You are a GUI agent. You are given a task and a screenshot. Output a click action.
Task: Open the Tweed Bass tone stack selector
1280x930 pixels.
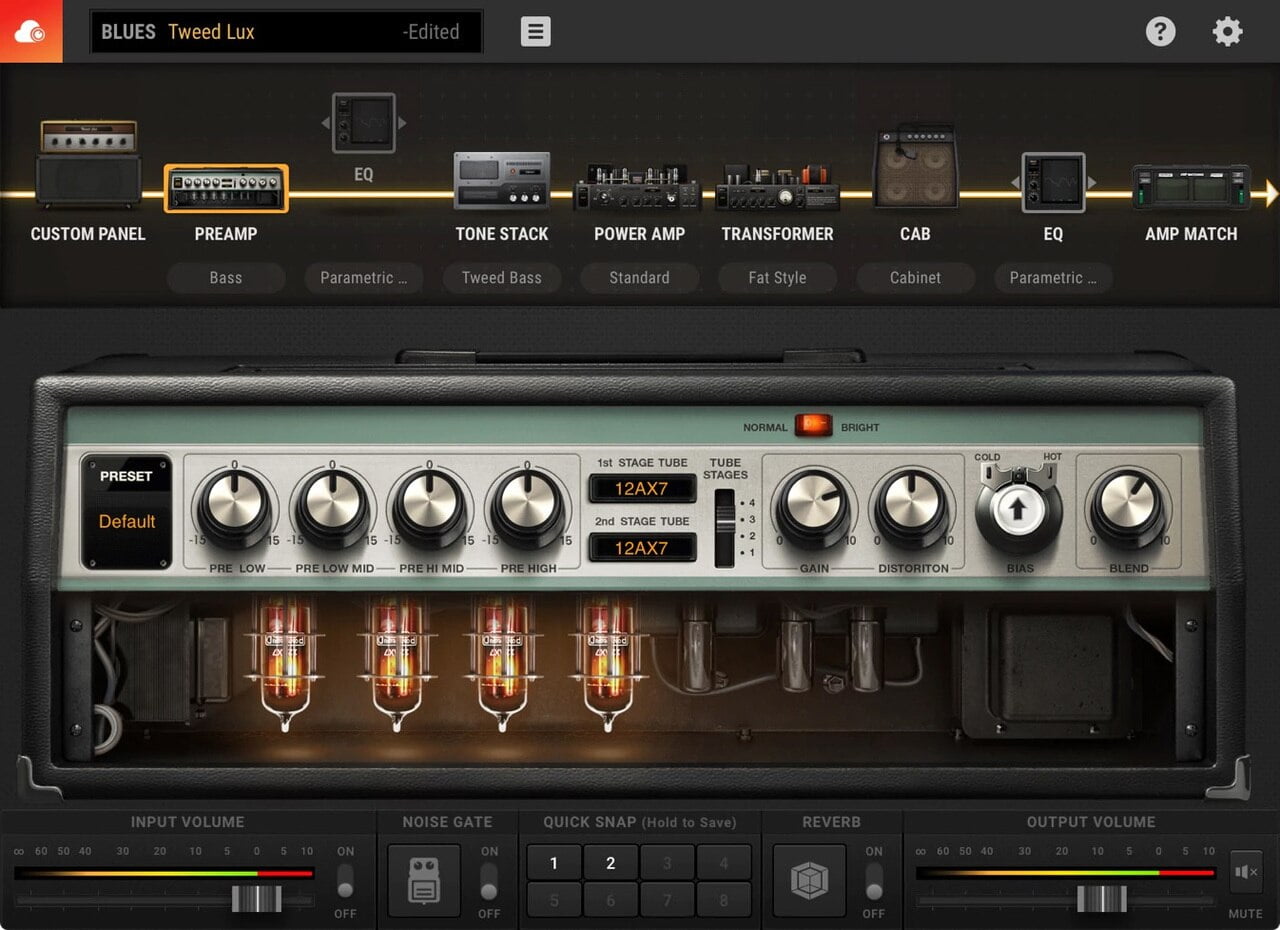[502, 278]
